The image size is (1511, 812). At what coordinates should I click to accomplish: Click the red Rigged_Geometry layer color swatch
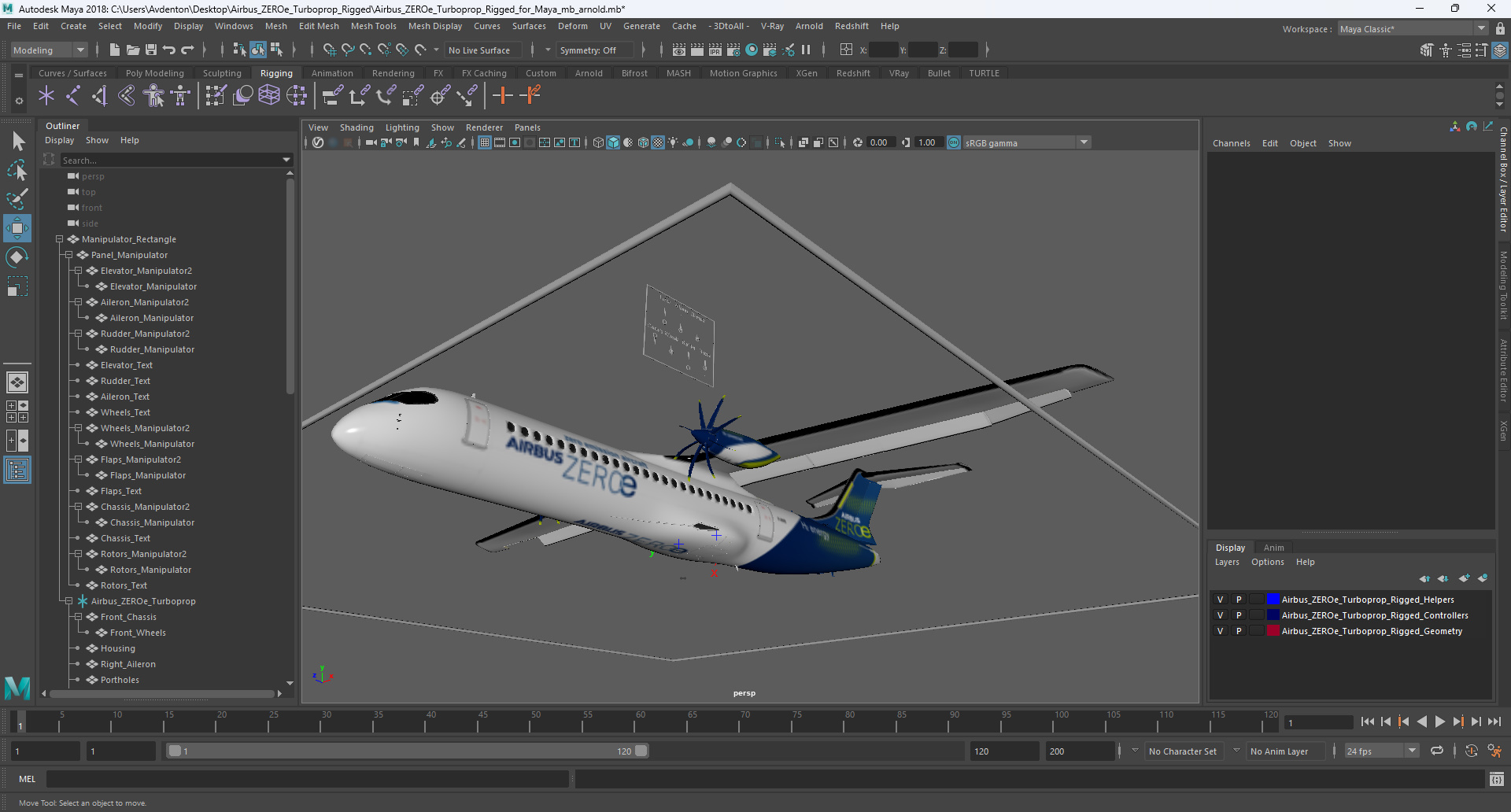pos(1273,631)
